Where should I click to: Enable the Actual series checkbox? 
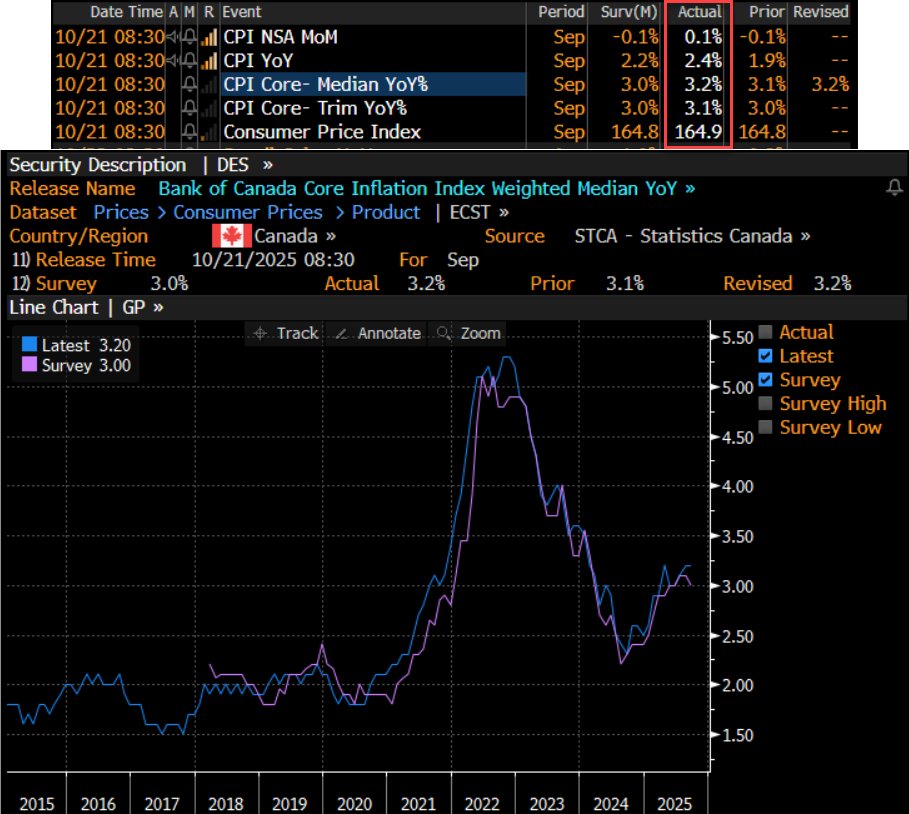pos(764,331)
